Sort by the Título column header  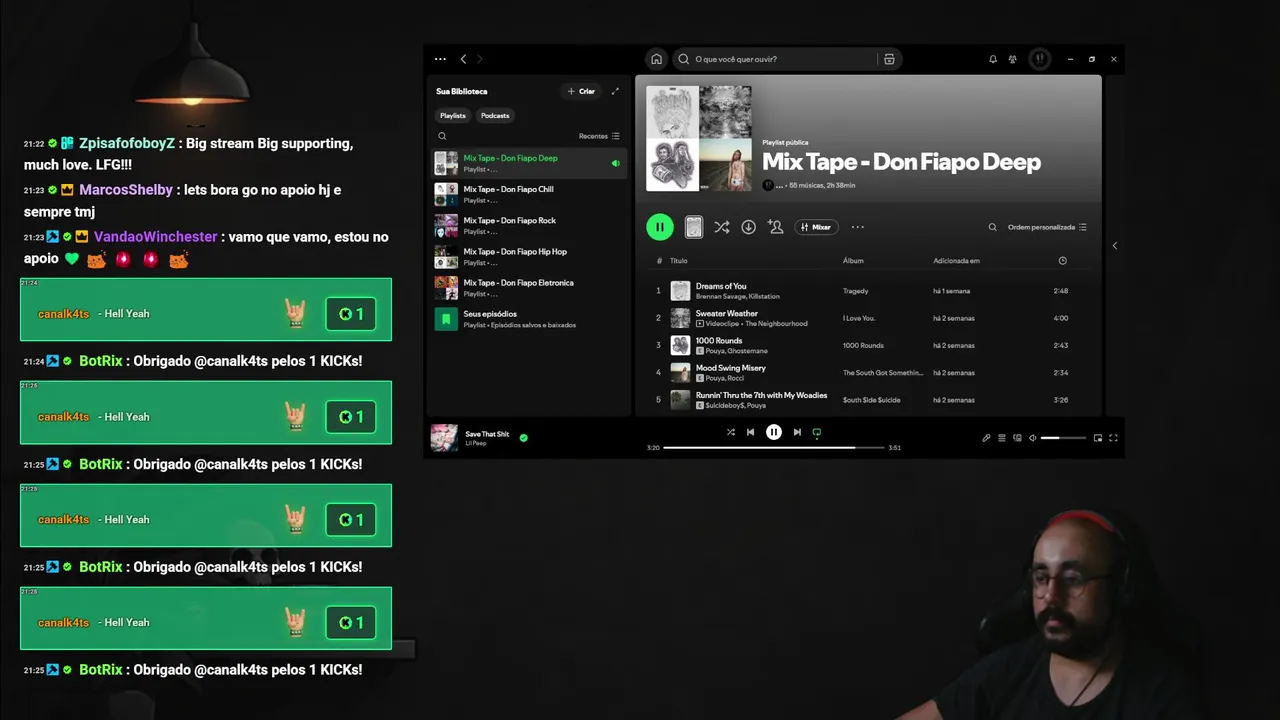coord(679,261)
